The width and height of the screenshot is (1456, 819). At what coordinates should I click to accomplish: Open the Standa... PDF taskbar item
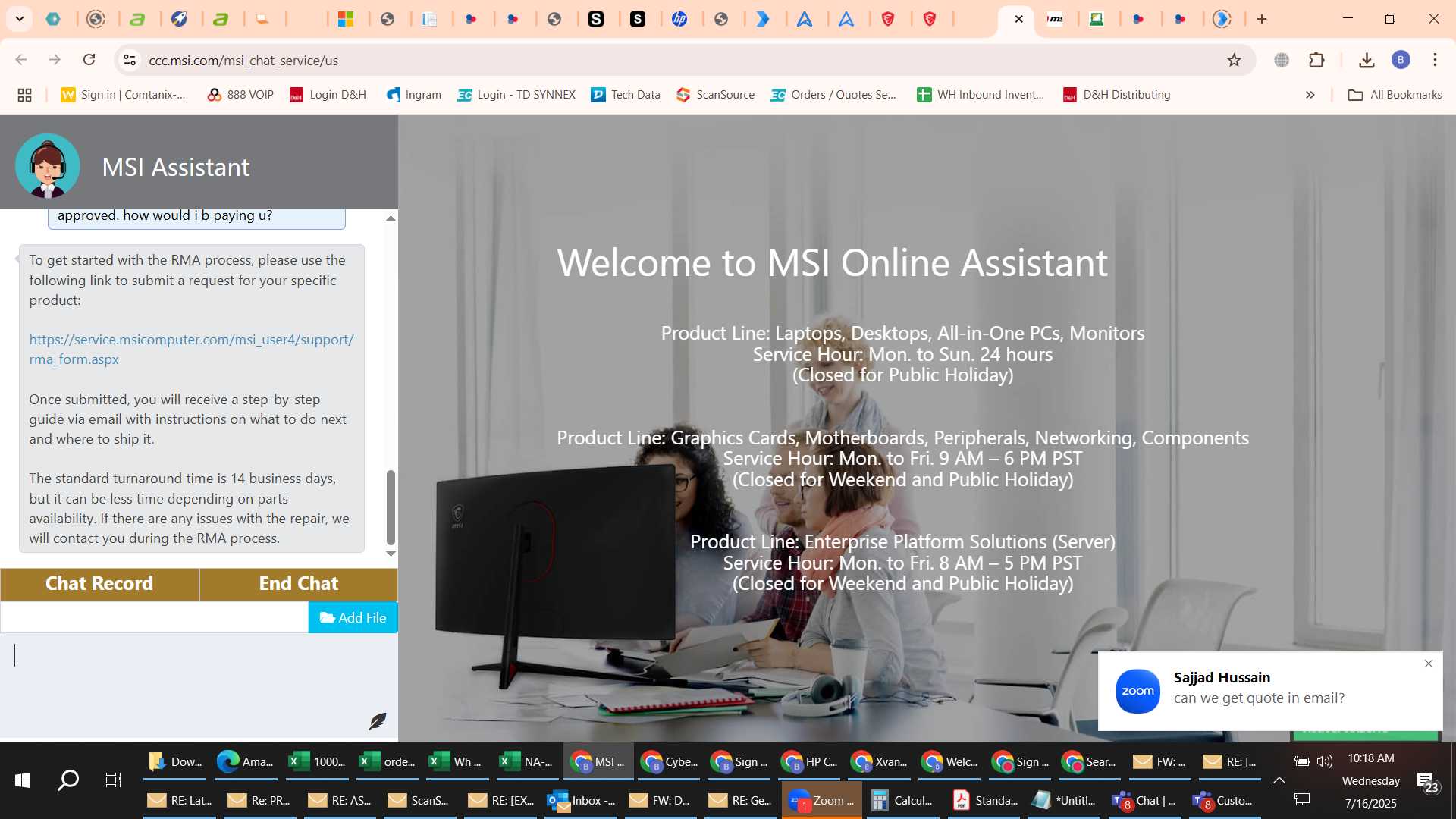(x=984, y=800)
